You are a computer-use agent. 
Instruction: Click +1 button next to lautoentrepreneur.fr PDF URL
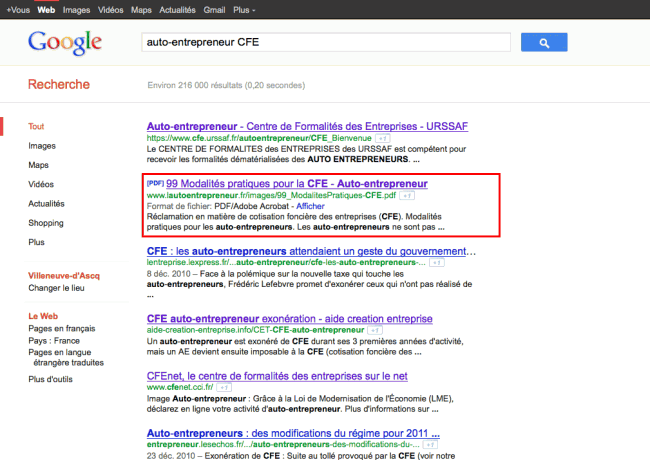pyautogui.click(x=407, y=196)
